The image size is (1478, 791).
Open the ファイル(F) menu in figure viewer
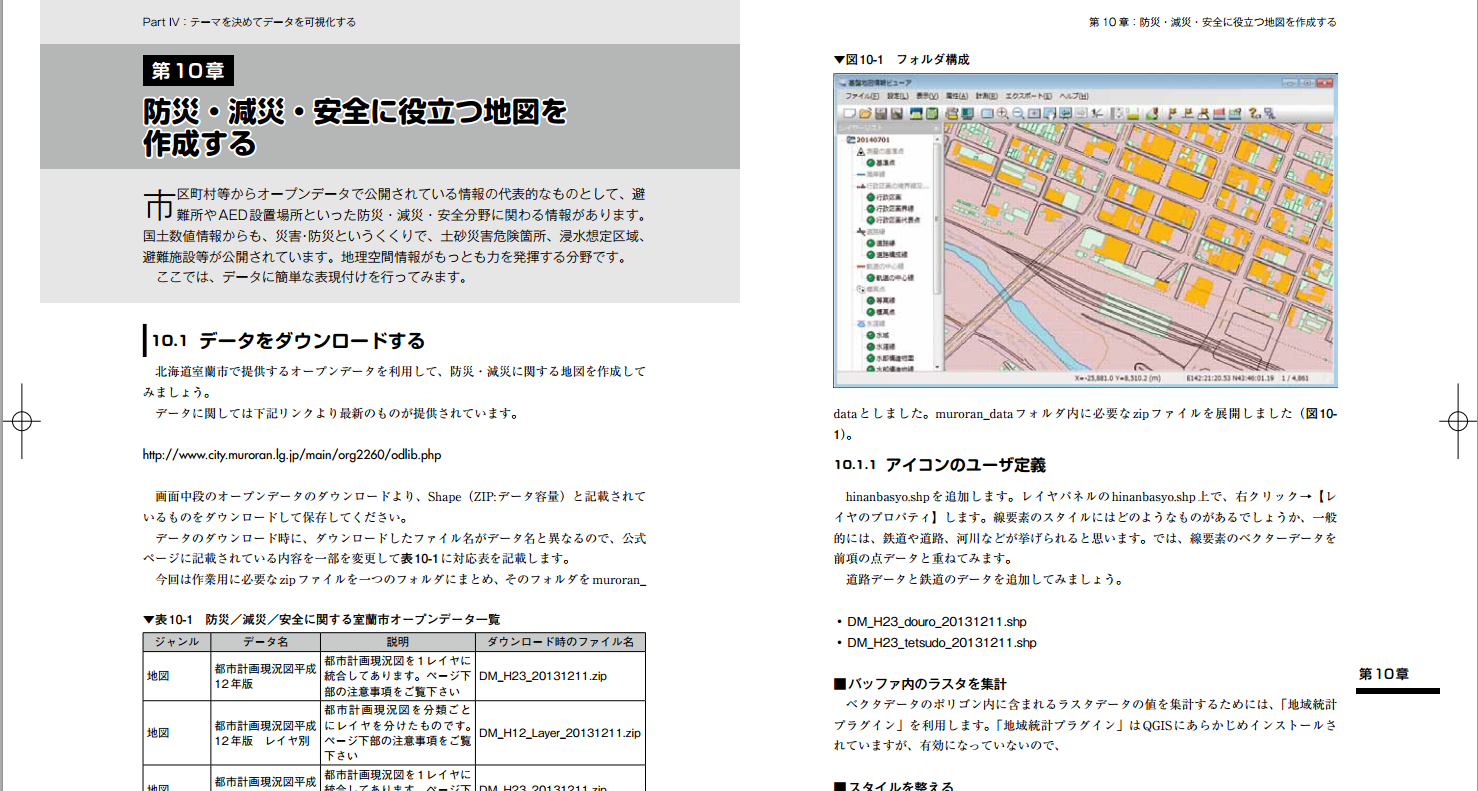pos(862,96)
